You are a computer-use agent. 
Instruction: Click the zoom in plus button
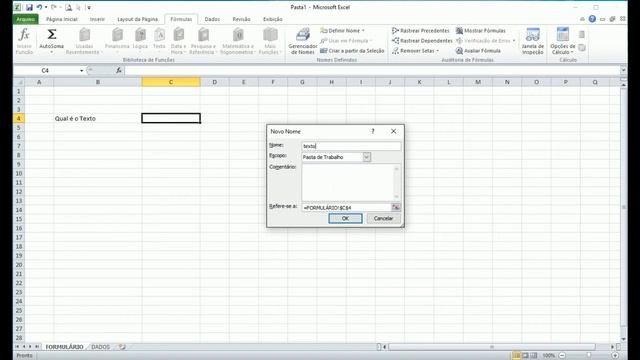tap(615, 356)
